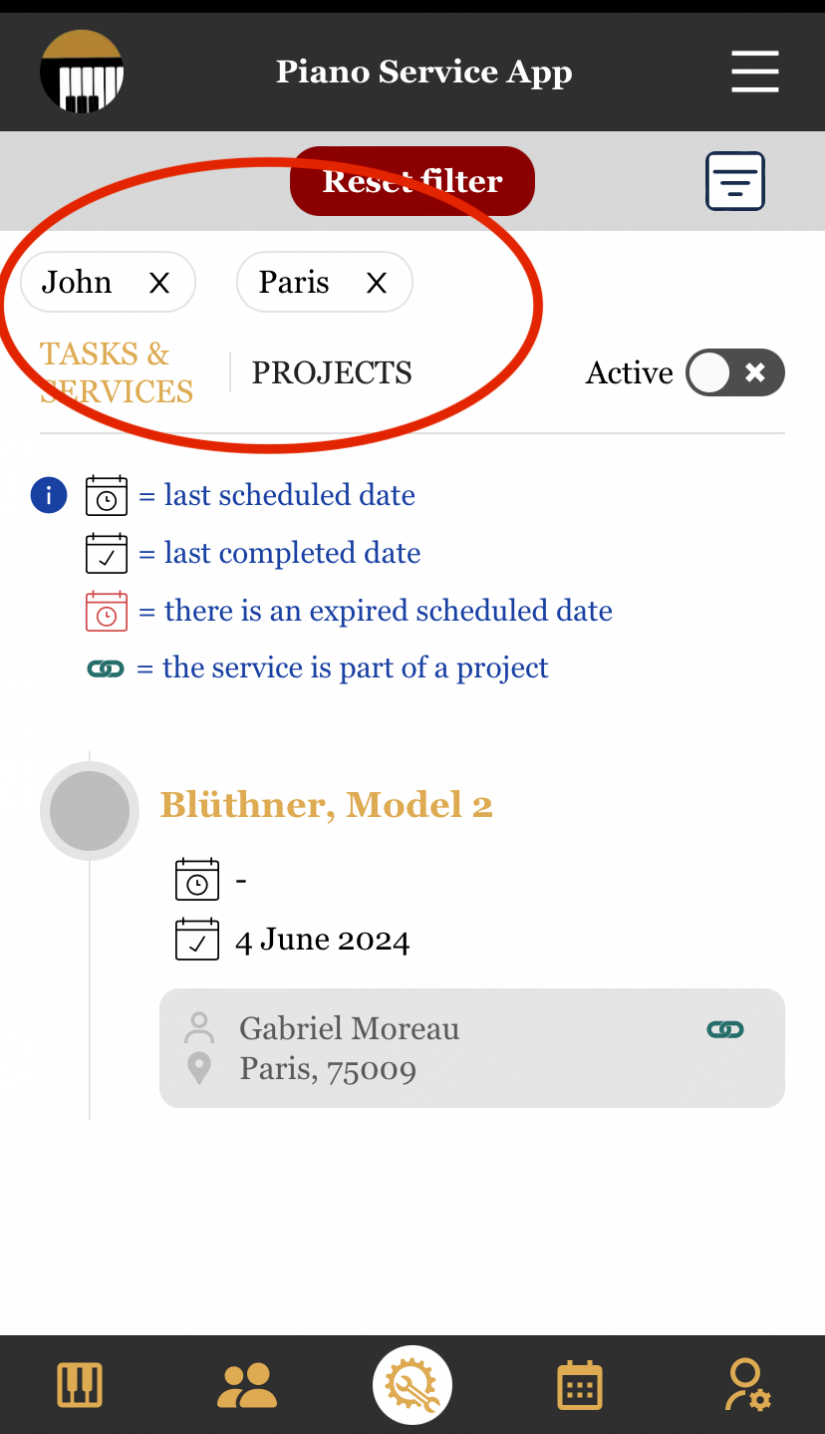Open the hamburger menu
Image resolution: width=825 pixels, height=1434 pixels.
click(x=754, y=72)
